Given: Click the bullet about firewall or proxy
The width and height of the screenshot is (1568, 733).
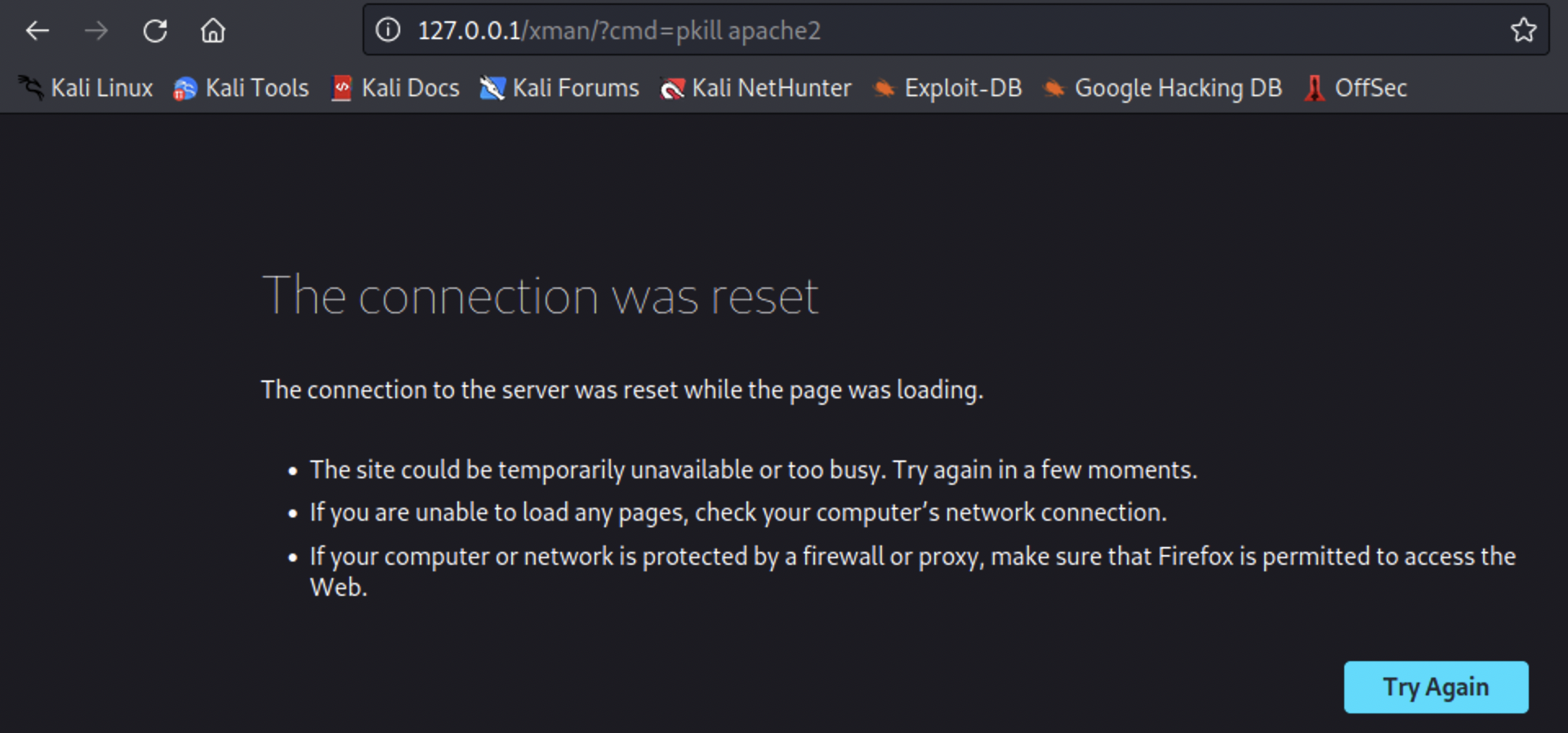Looking at the screenshot, I should pos(911,557).
